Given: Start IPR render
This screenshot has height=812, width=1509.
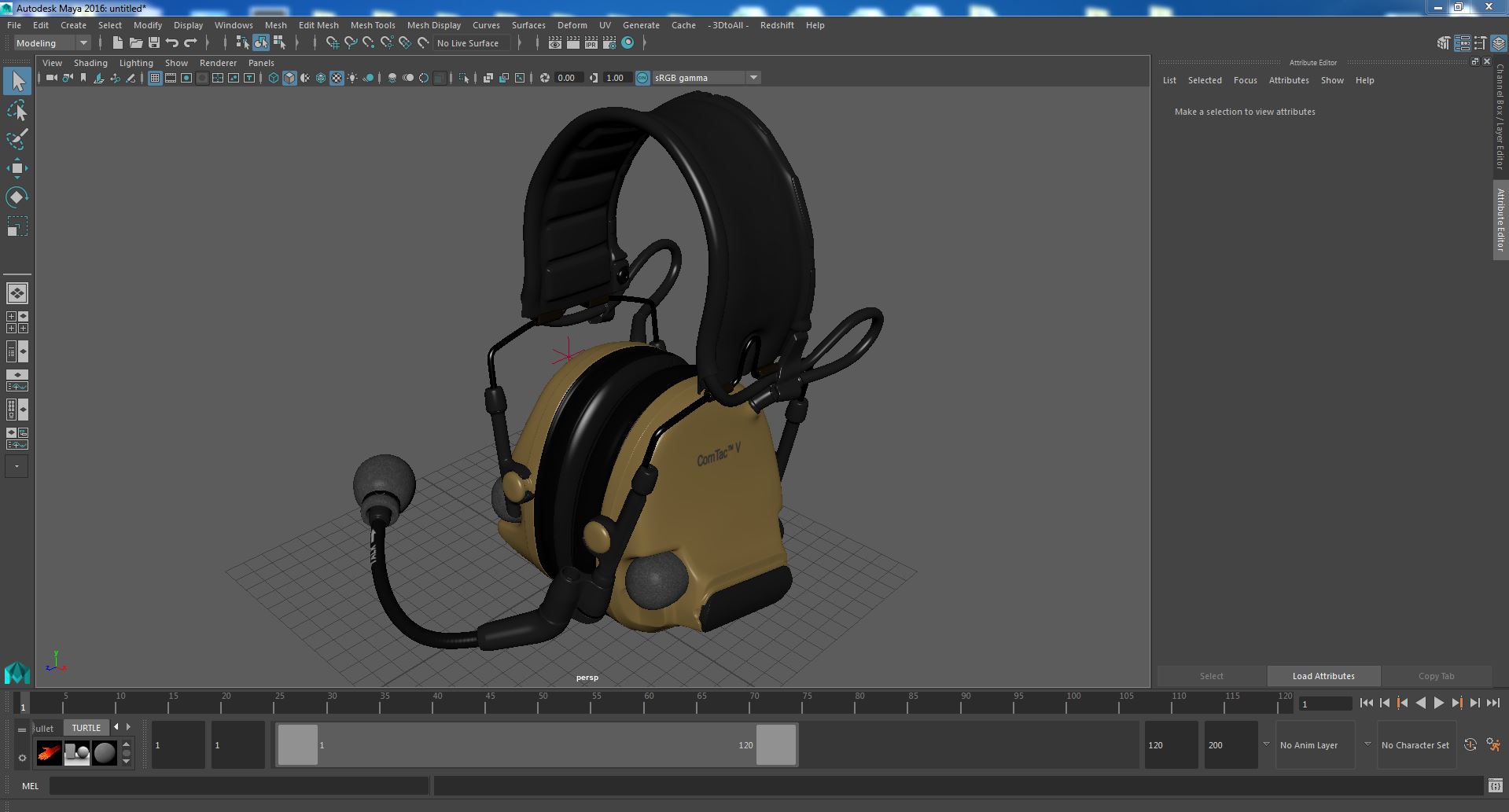Looking at the screenshot, I should tap(591, 43).
